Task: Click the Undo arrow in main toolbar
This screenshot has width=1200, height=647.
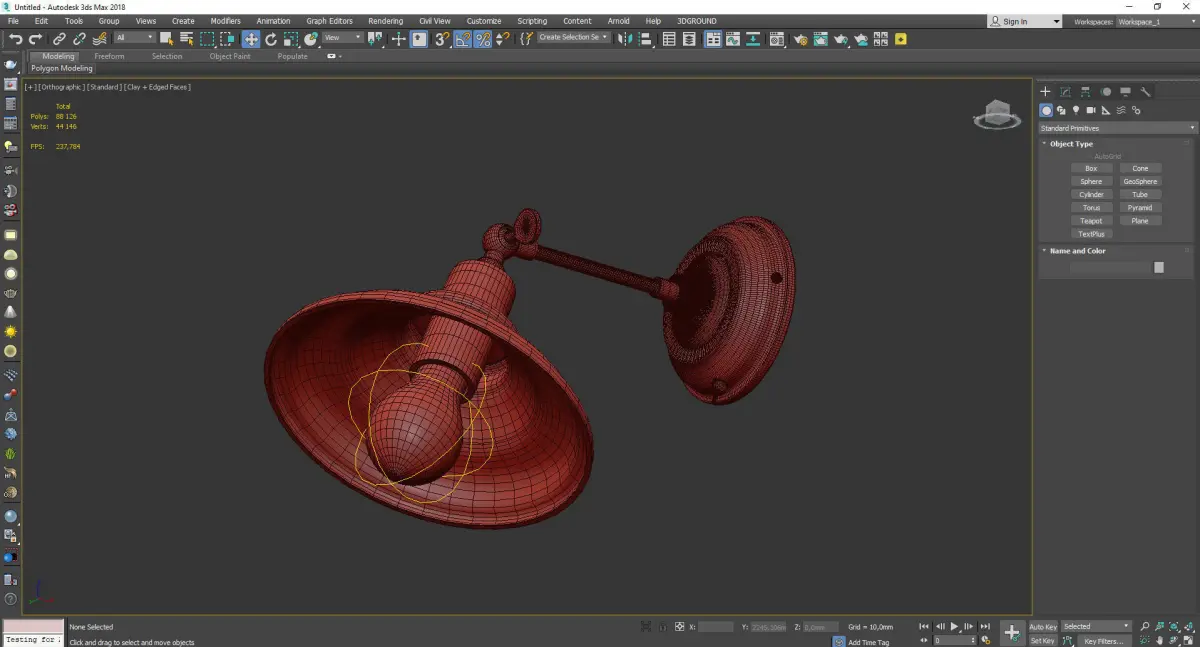Action: tap(15, 39)
